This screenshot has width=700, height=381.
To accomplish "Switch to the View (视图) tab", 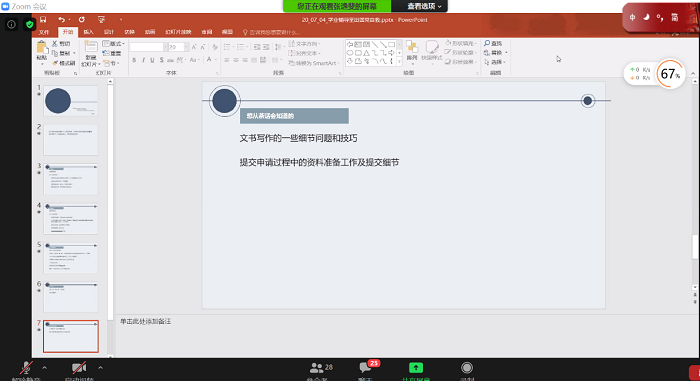I will point(227,32).
